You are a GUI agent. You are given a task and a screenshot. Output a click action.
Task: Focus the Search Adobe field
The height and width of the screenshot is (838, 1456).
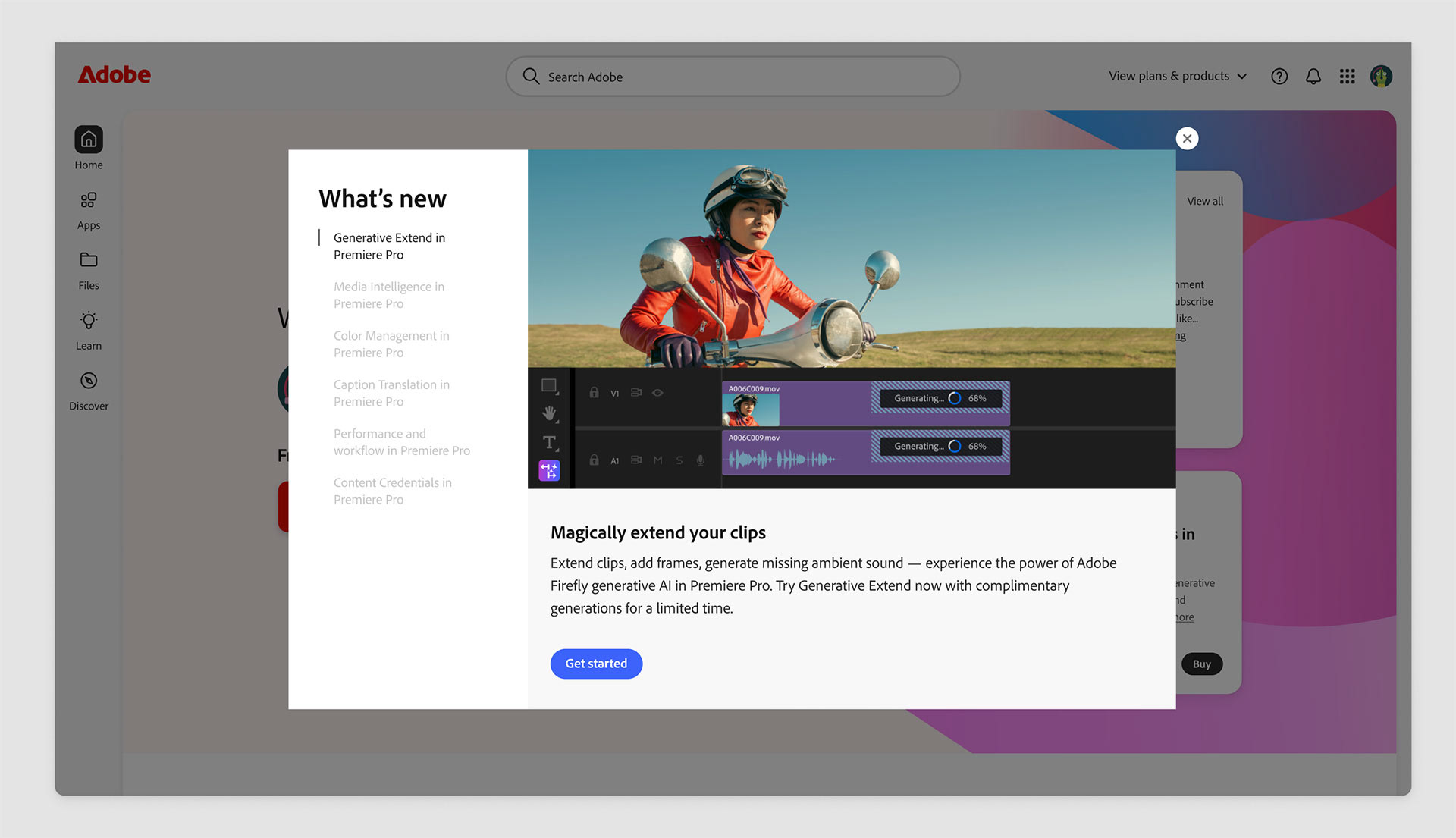733,77
